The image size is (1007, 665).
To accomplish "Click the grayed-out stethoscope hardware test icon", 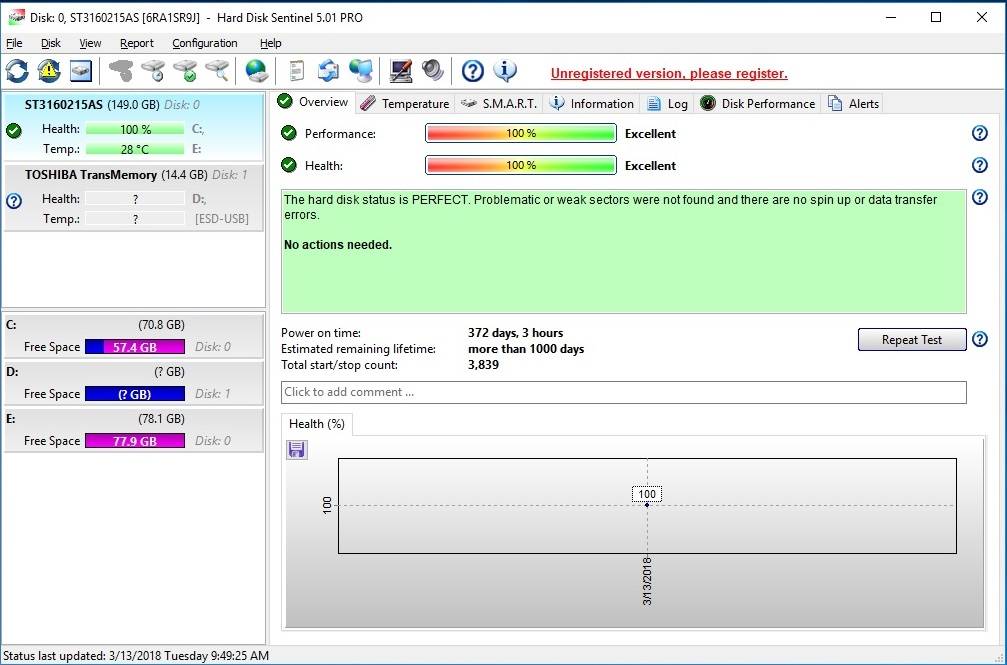I will coord(121,71).
